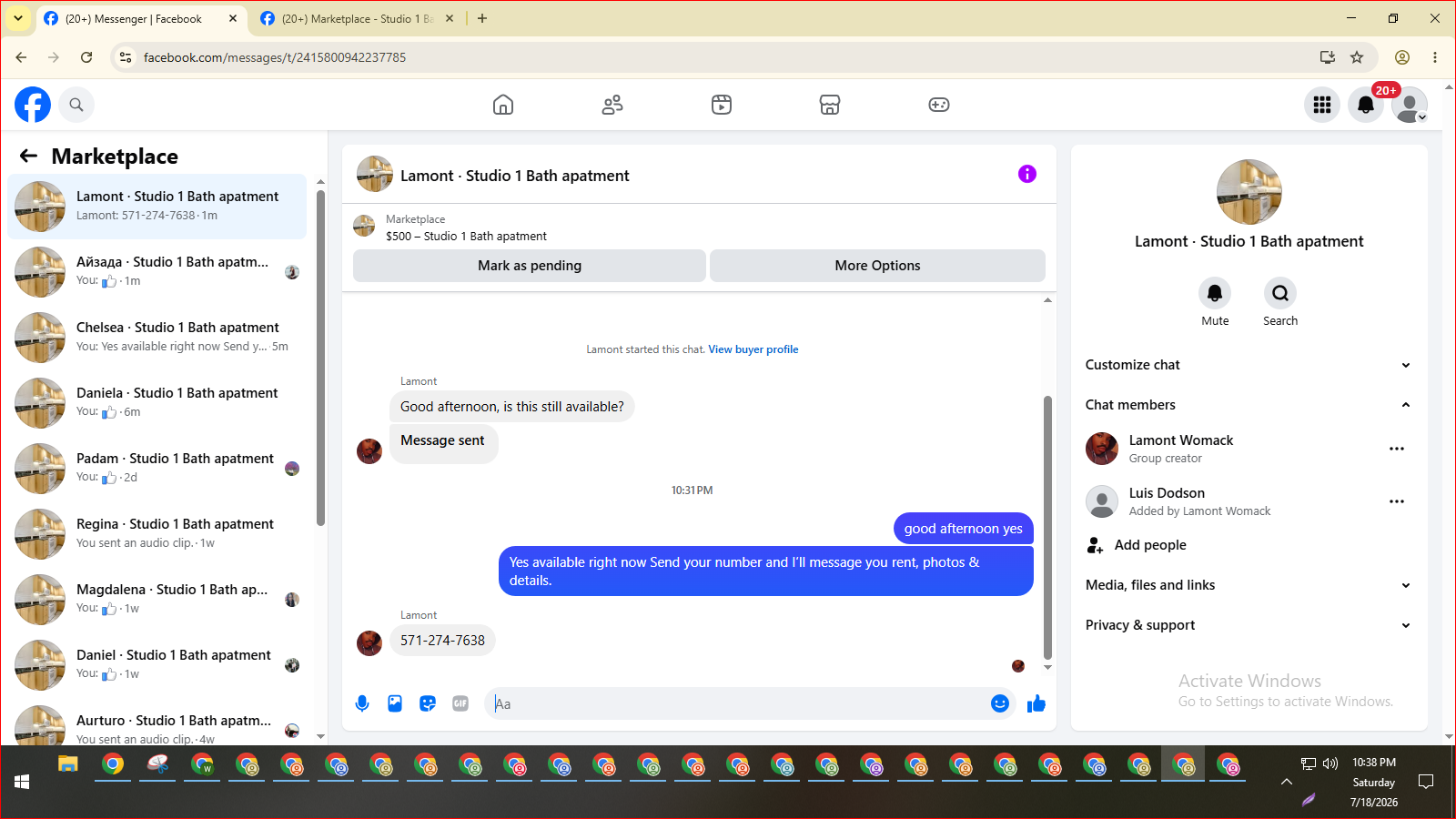Open the notifications bell
The image size is (1456, 819).
click(1366, 105)
